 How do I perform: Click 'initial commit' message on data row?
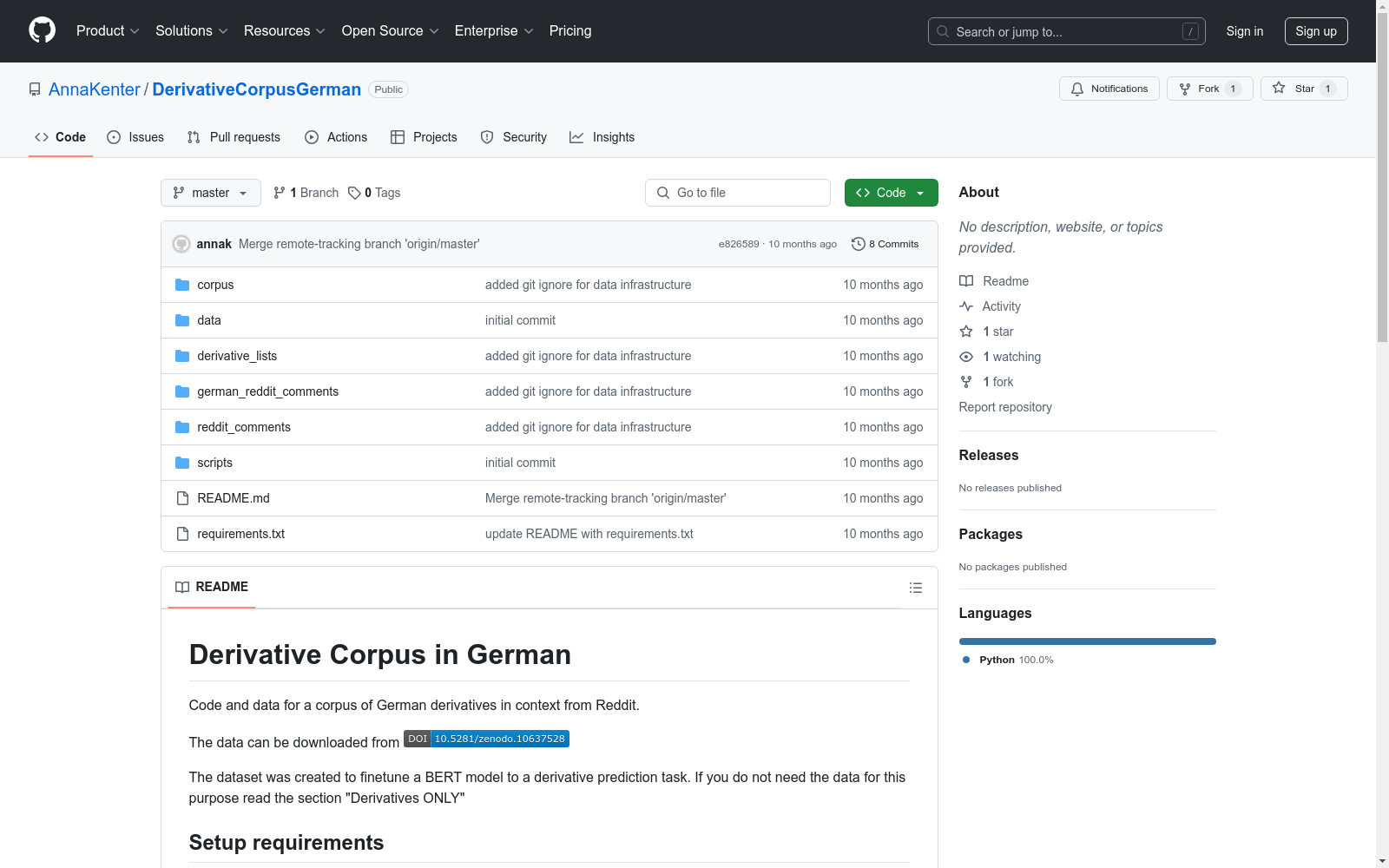point(520,320)
